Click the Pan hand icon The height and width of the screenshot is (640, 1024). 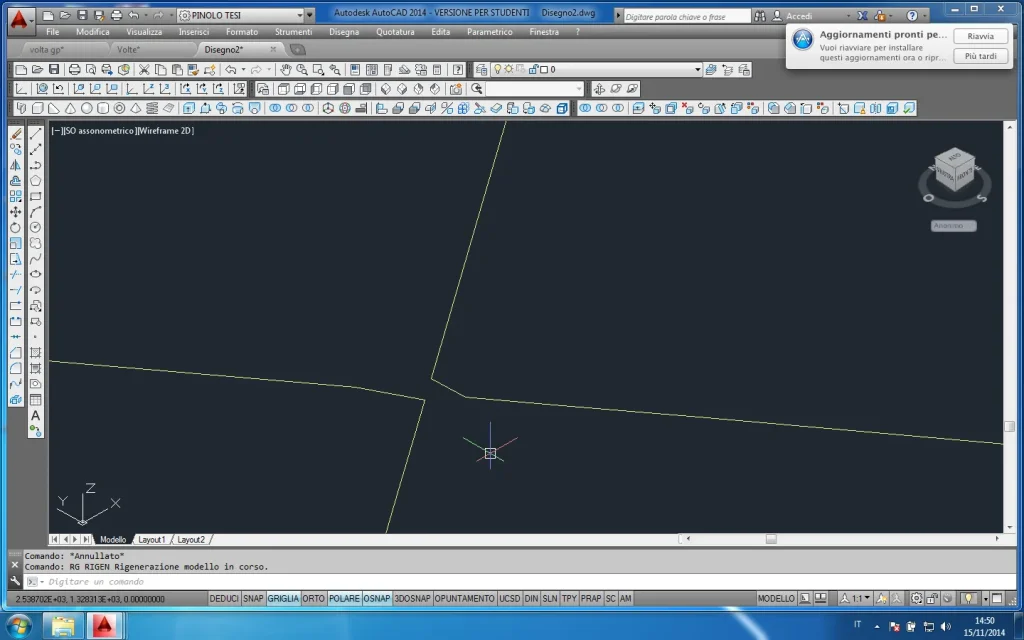pos(286,70)
